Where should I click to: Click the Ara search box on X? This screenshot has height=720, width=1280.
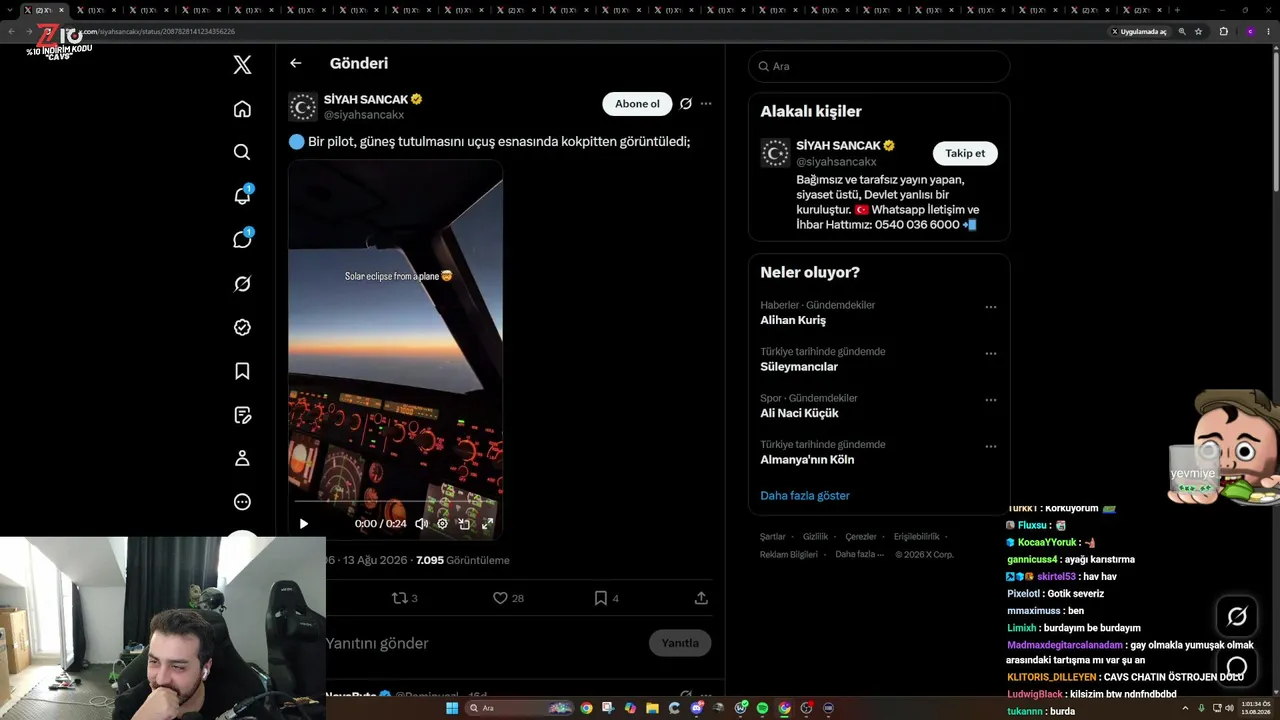click(x=879, y=66)
